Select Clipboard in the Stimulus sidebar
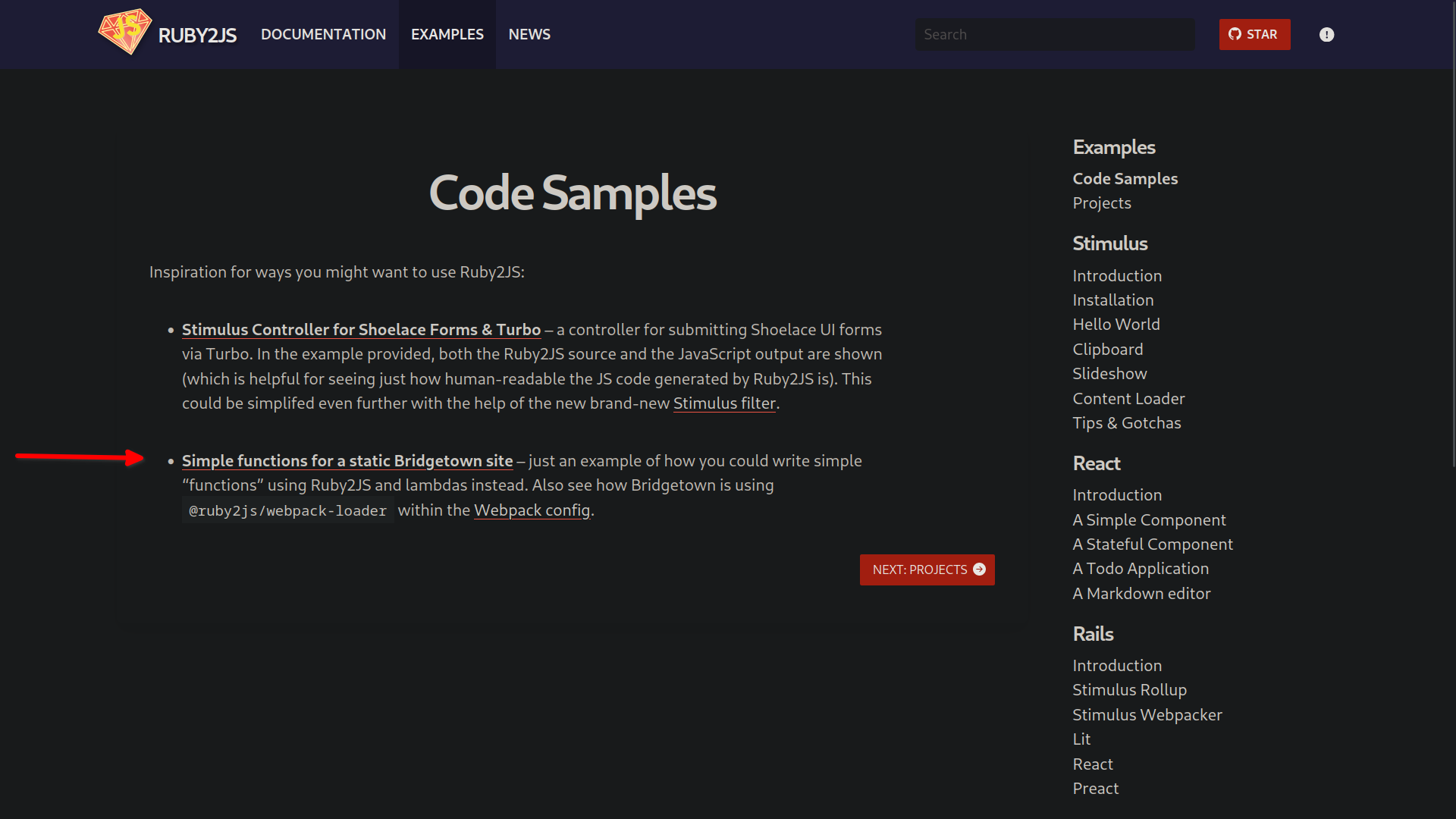1456x819 pixels. (x=1107, y=349)
